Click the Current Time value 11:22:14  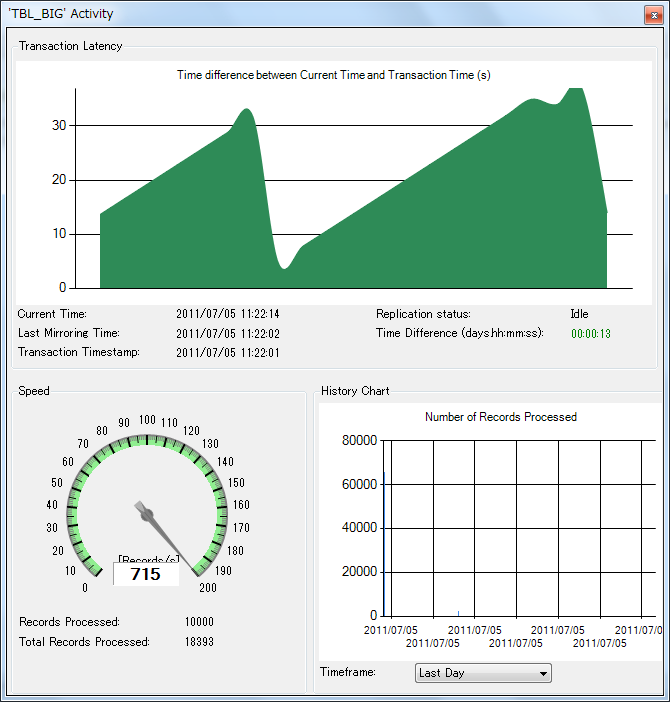point(227,314)
